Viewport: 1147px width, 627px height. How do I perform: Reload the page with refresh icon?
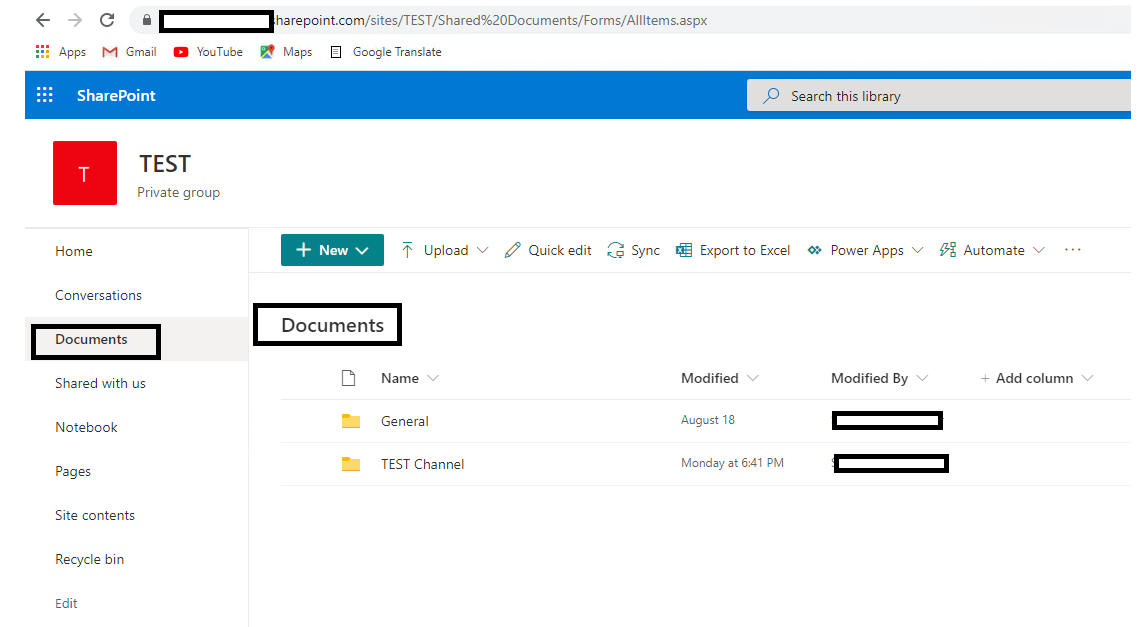point(107,20)
